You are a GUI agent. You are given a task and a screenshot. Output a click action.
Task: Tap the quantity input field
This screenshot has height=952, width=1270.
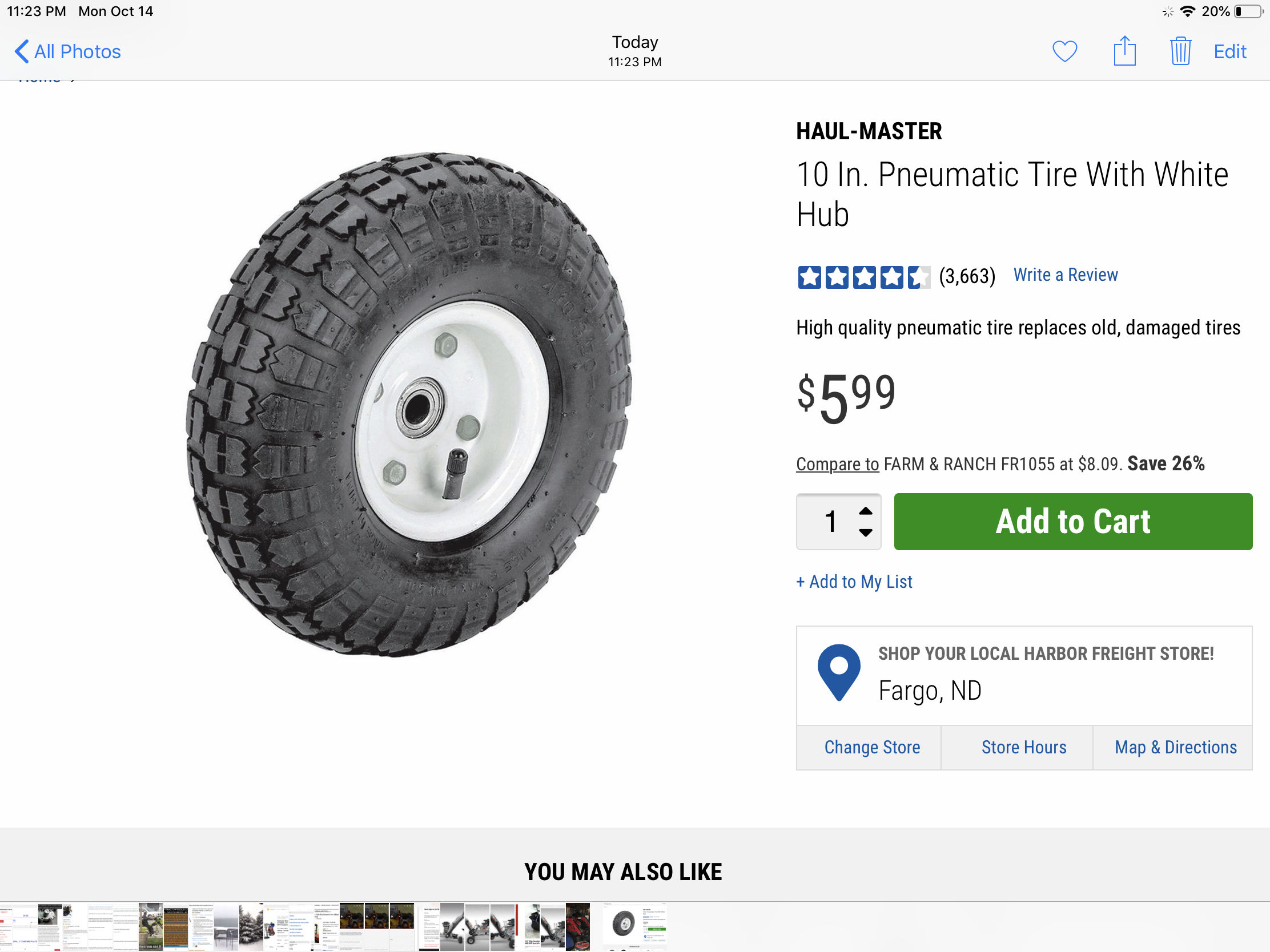(x=830, y=522)
